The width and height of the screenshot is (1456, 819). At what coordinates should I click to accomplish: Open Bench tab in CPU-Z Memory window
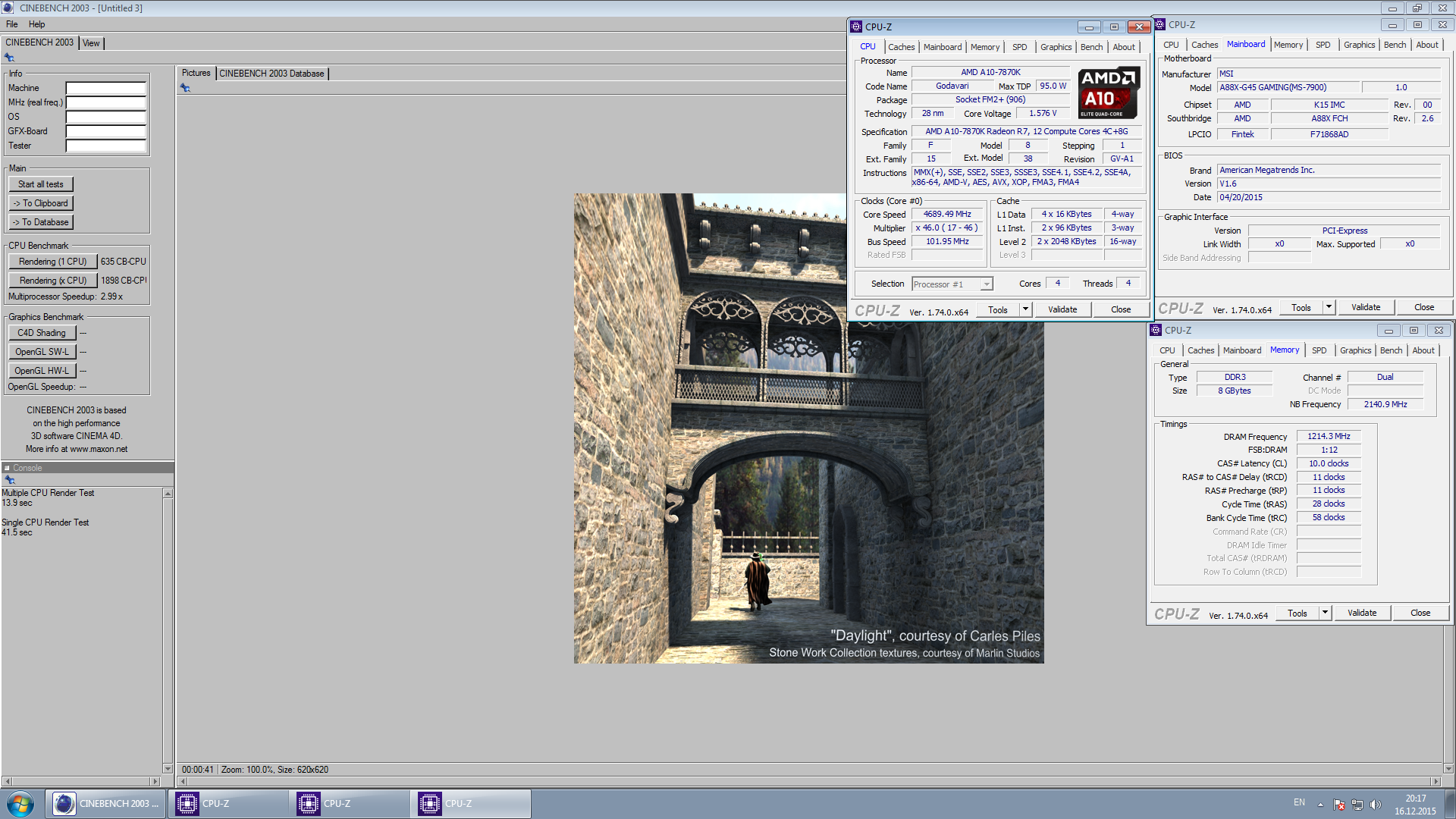[1391, 350]
